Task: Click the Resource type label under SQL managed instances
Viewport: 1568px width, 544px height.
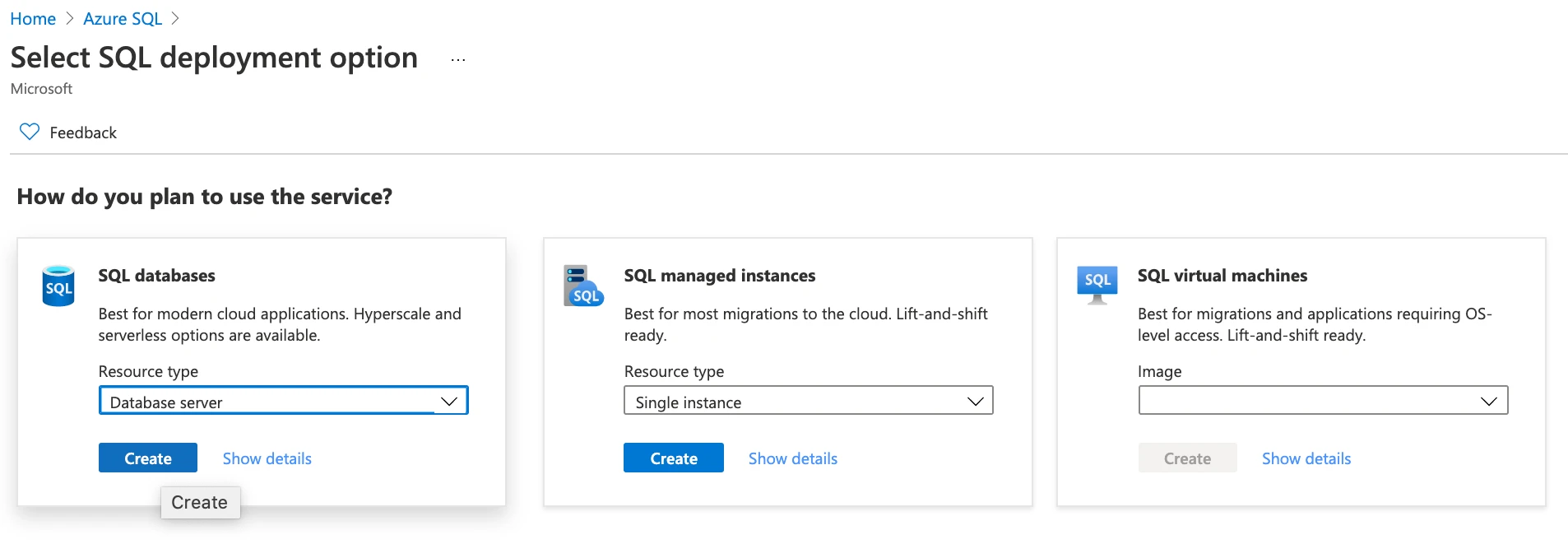Action: point(674,371)
